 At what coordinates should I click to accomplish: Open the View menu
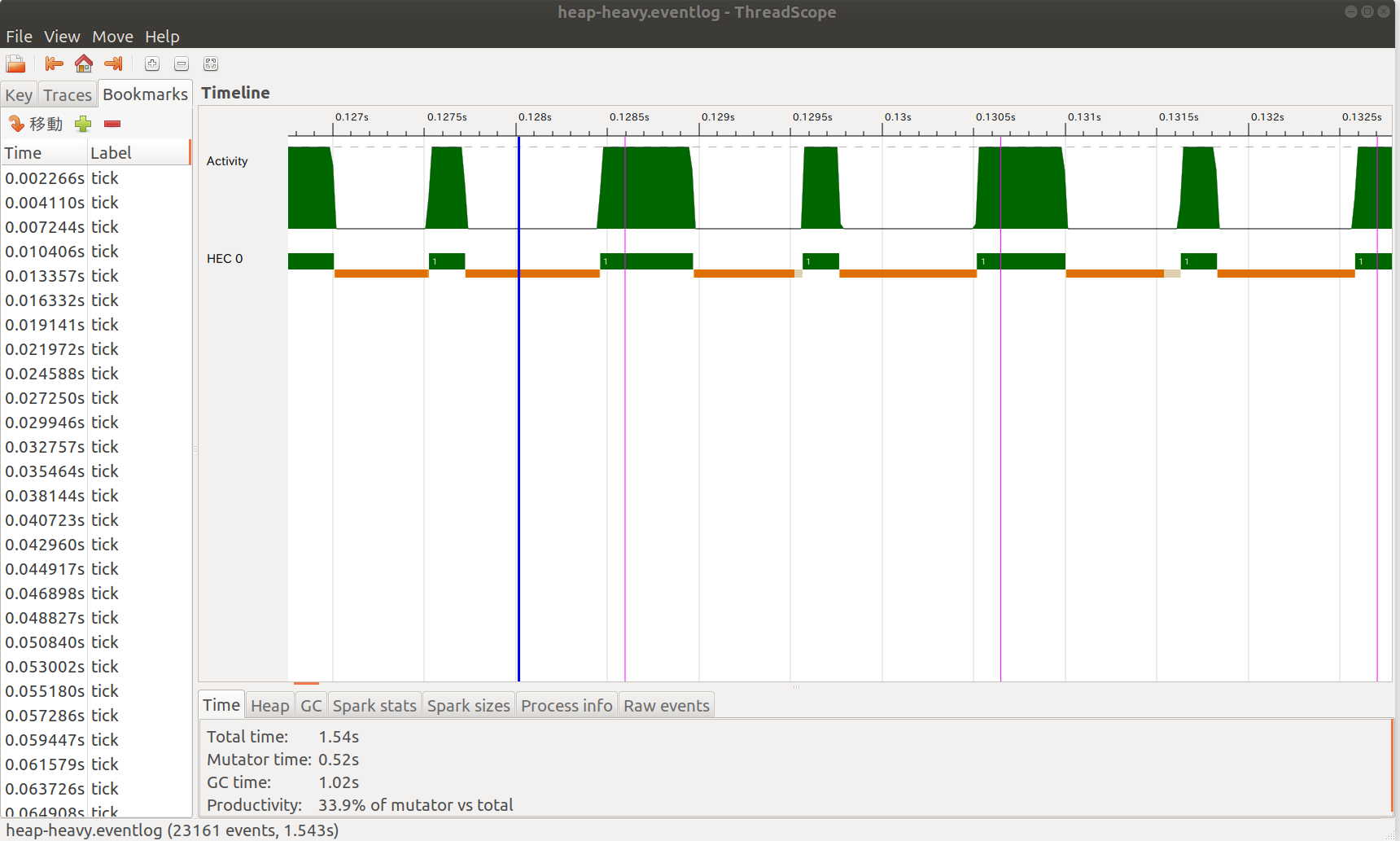[x=62, y=36]
